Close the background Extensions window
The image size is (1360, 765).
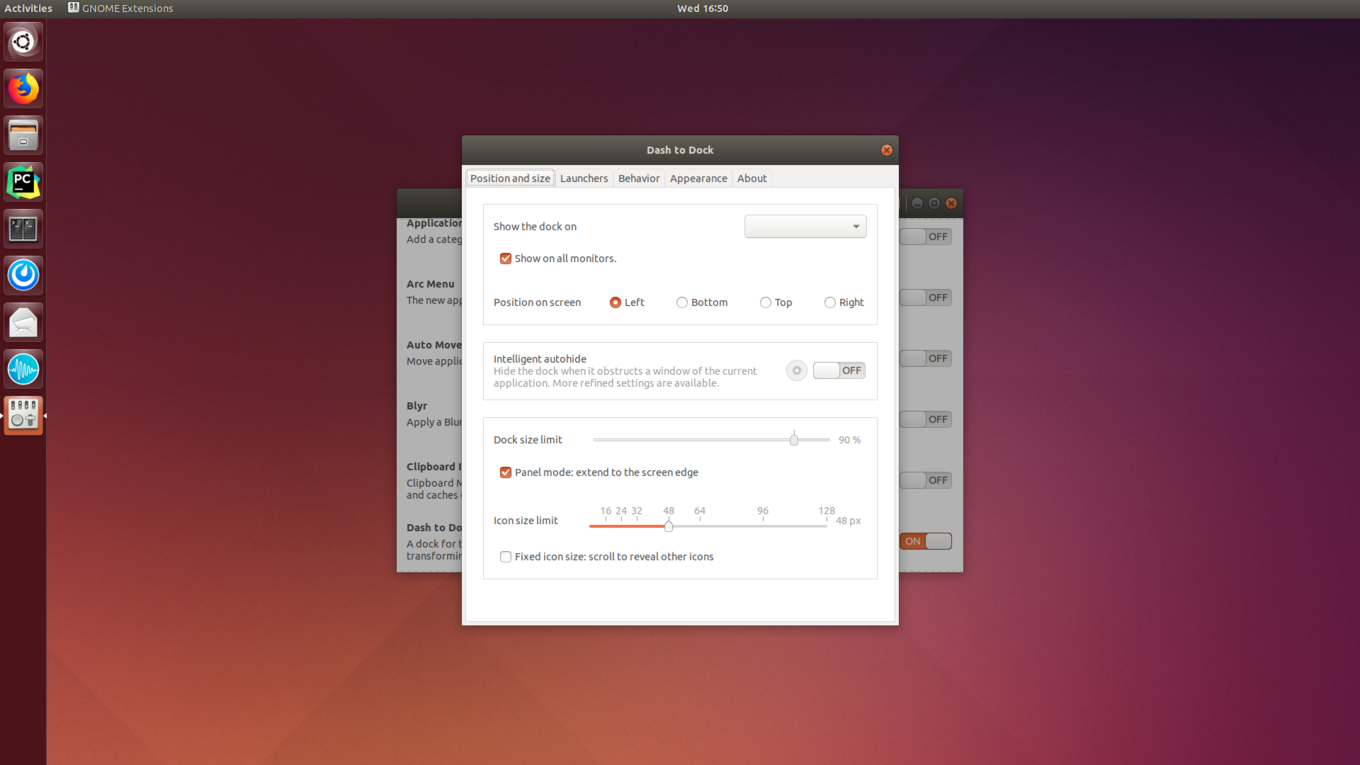[x=951, y=203]
